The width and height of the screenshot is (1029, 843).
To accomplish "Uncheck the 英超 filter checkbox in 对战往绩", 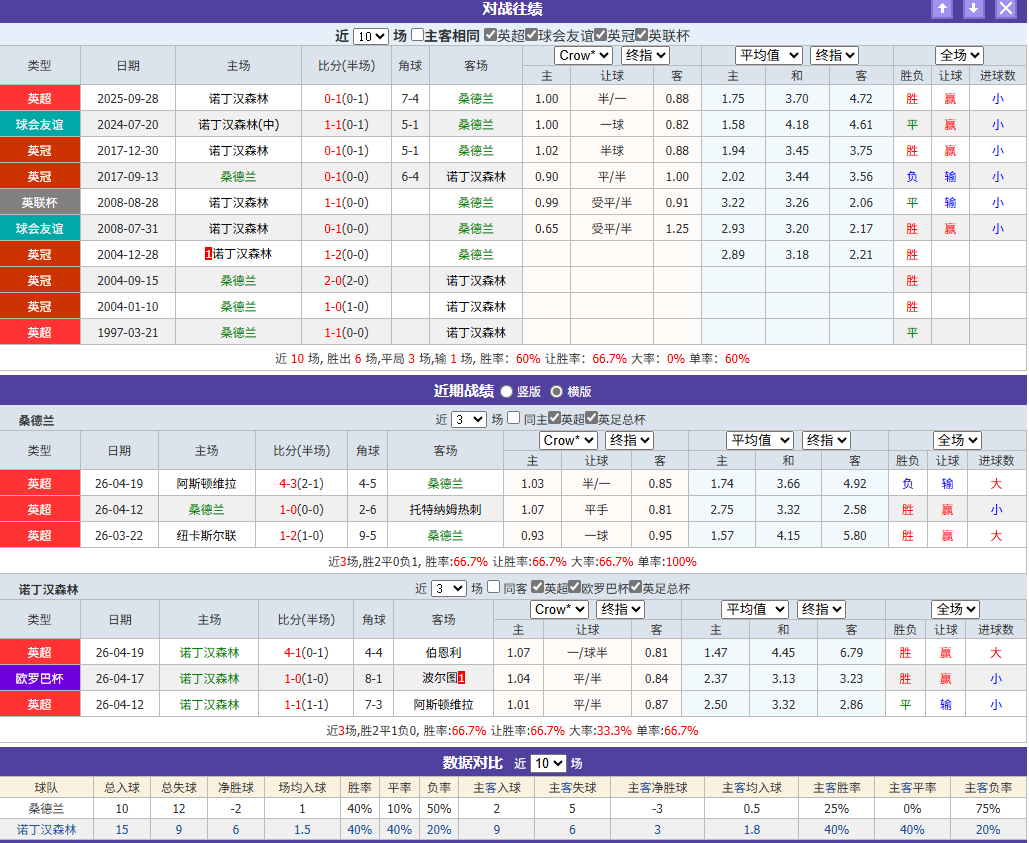I will pos(489,33).
